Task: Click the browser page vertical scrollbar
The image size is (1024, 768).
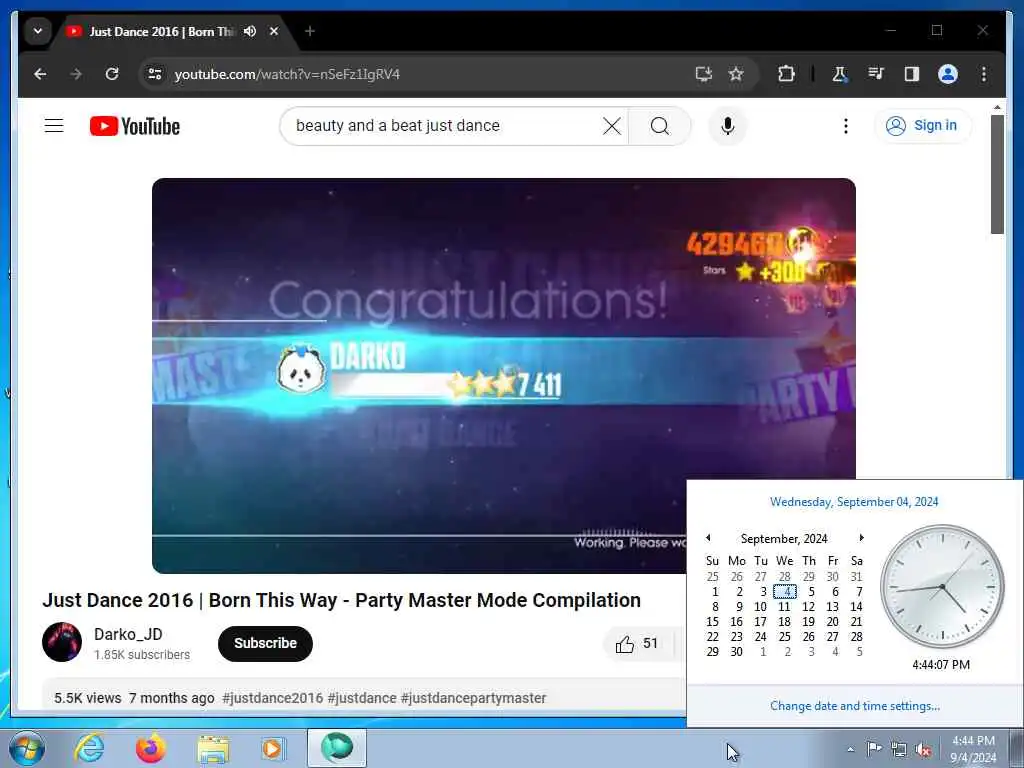Action: [x=997, y=174]
